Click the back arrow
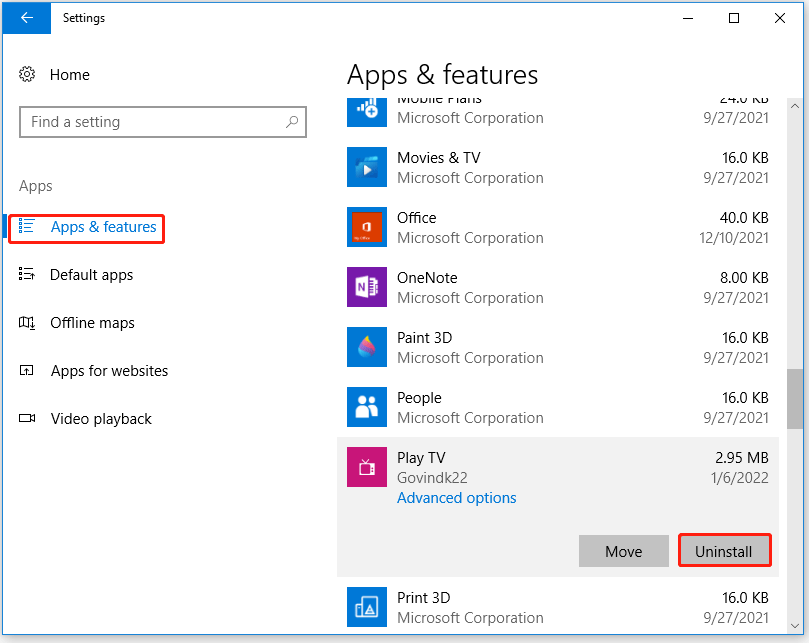Screen dimensions: 809x643 tap(26, 18)
